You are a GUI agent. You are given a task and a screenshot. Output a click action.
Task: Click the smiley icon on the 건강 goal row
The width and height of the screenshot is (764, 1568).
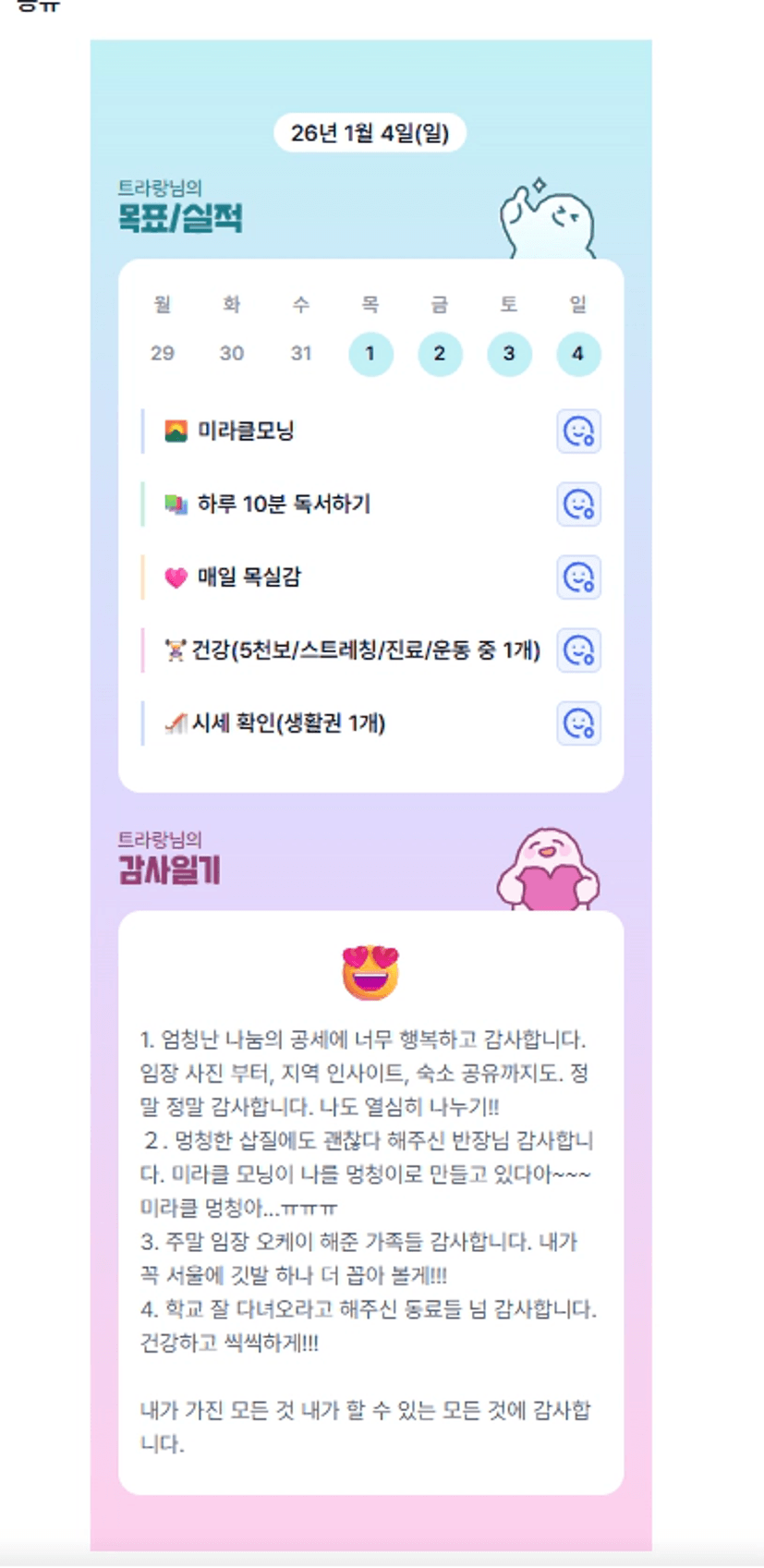pyautogui.click(x=579, y=650)
